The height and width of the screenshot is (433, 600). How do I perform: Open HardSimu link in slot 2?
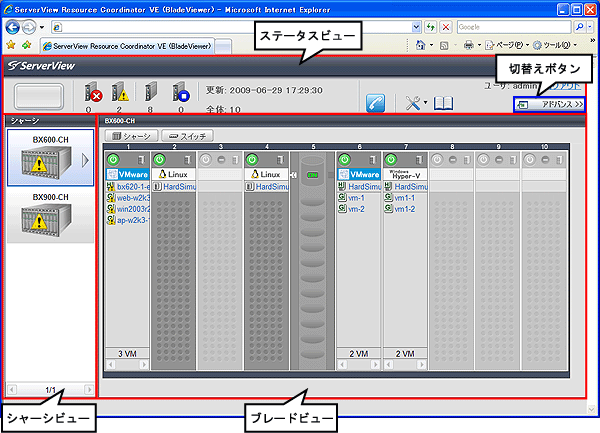tap(179, 187)
